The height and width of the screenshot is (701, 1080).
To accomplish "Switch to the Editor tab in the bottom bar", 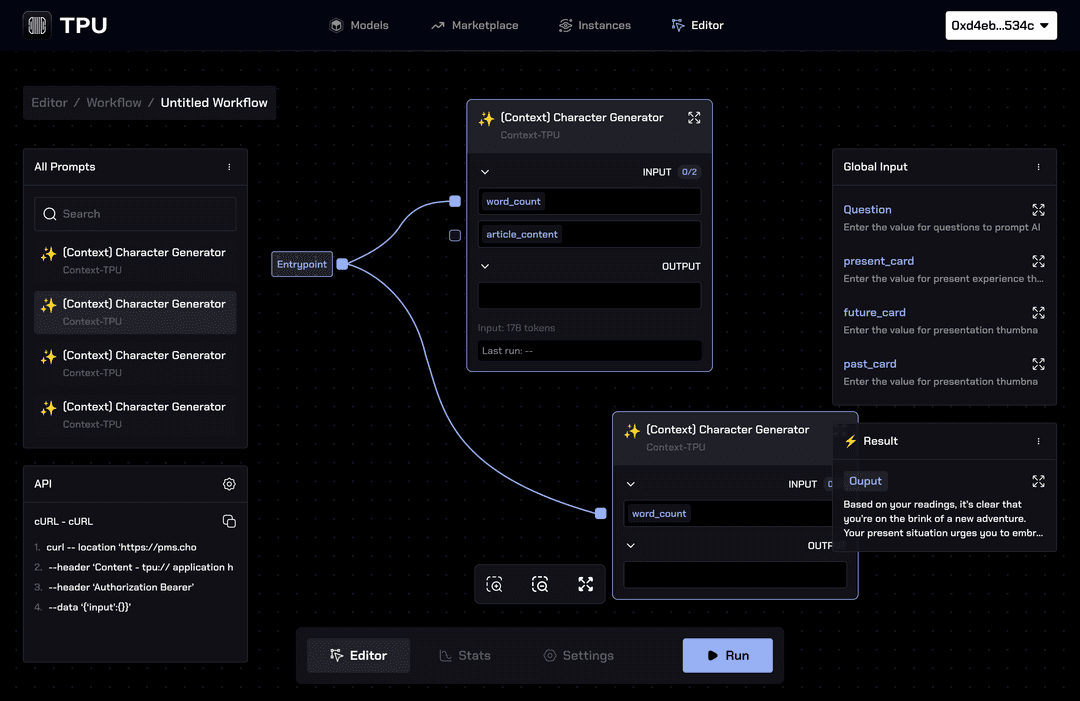I will pos(358,656).
